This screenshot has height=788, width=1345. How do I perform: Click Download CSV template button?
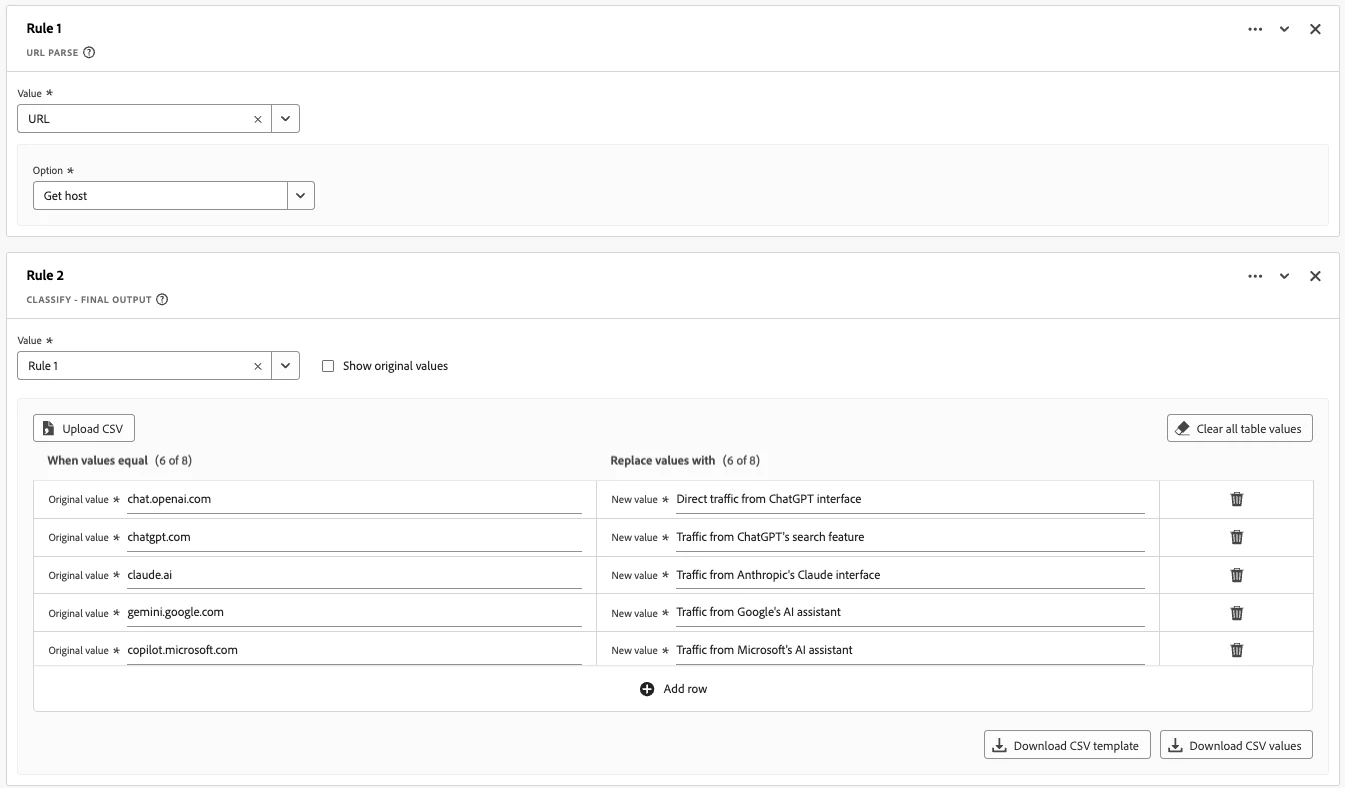[x=1067, y=745]
